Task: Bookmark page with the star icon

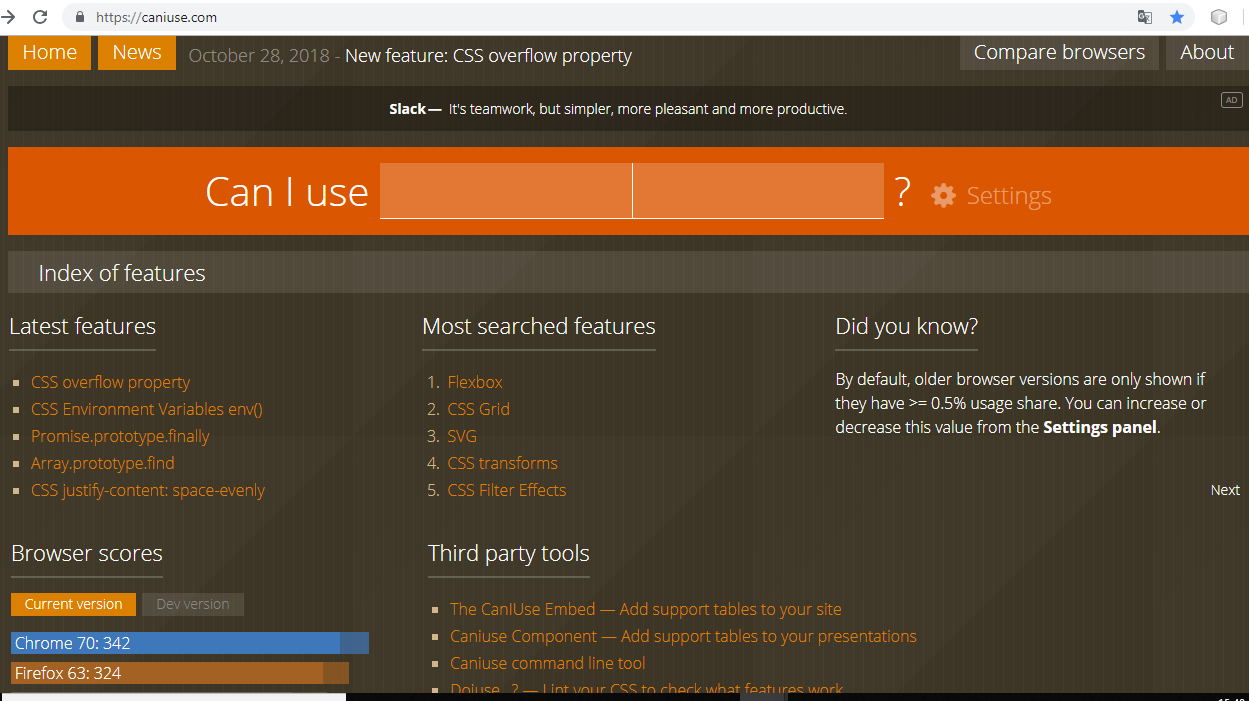Action: pyautogui.click(x=1177, y=17)
